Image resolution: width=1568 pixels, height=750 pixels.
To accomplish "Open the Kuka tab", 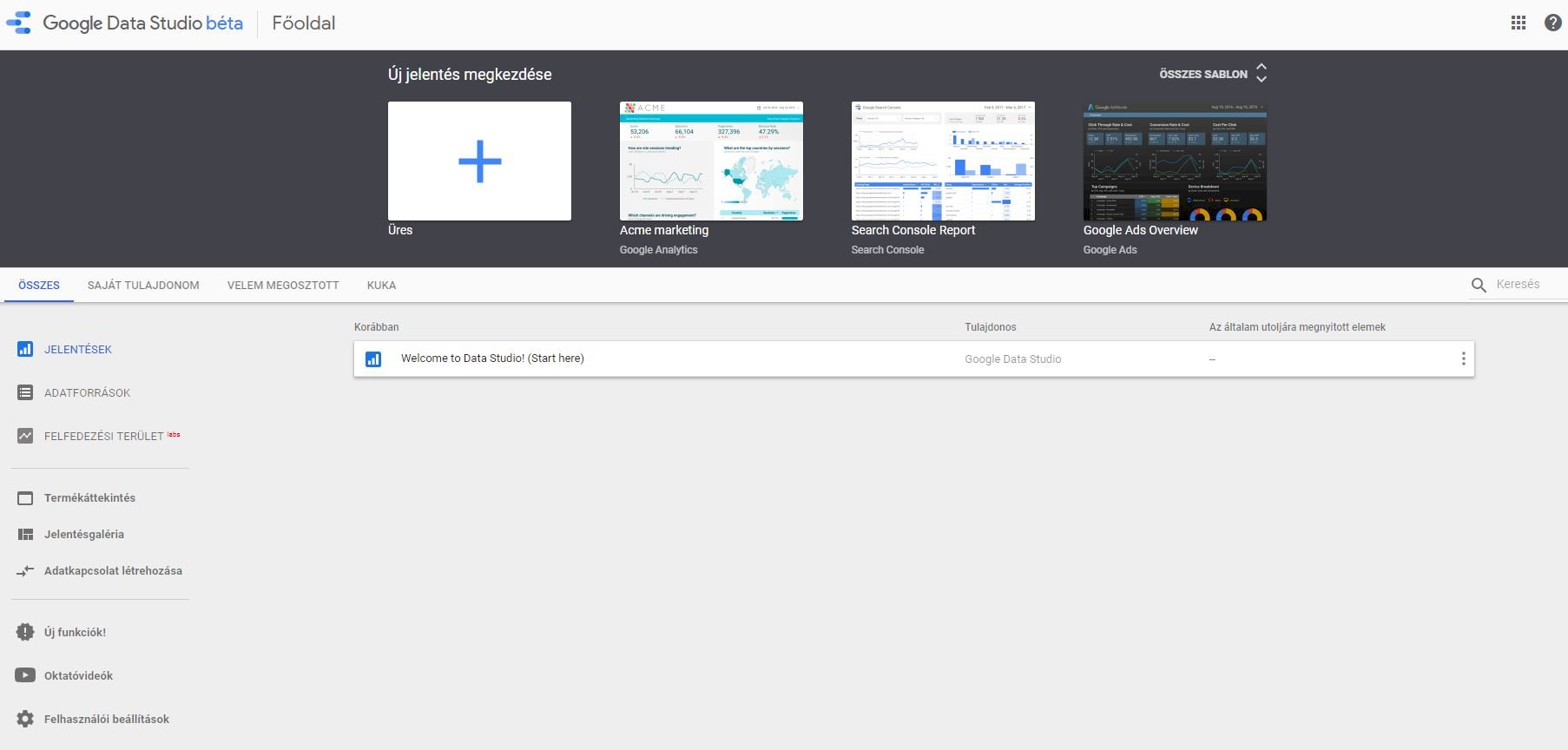I will pos(381,286).
